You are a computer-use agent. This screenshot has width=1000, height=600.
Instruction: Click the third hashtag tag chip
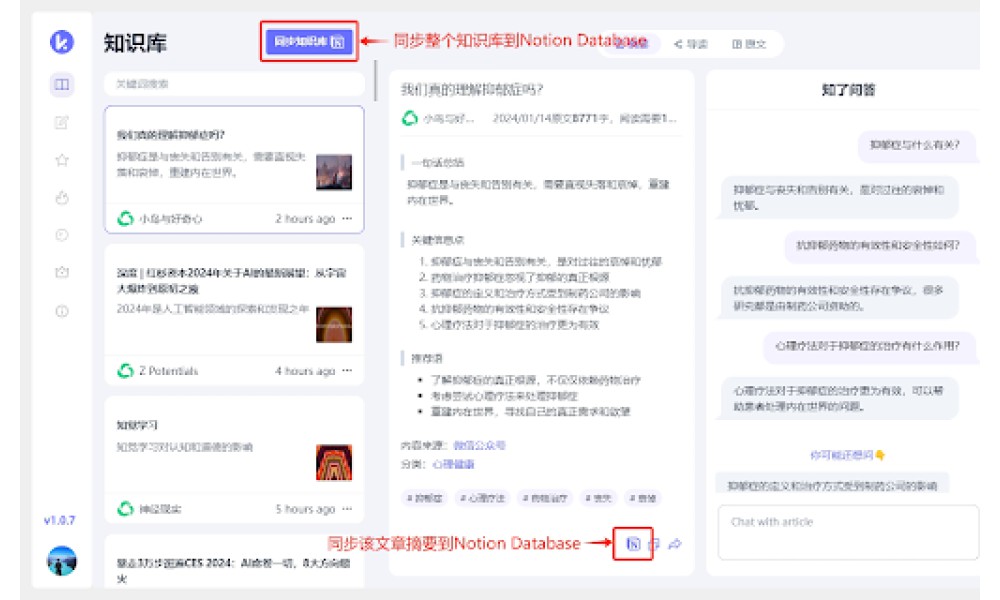[545, 498]
